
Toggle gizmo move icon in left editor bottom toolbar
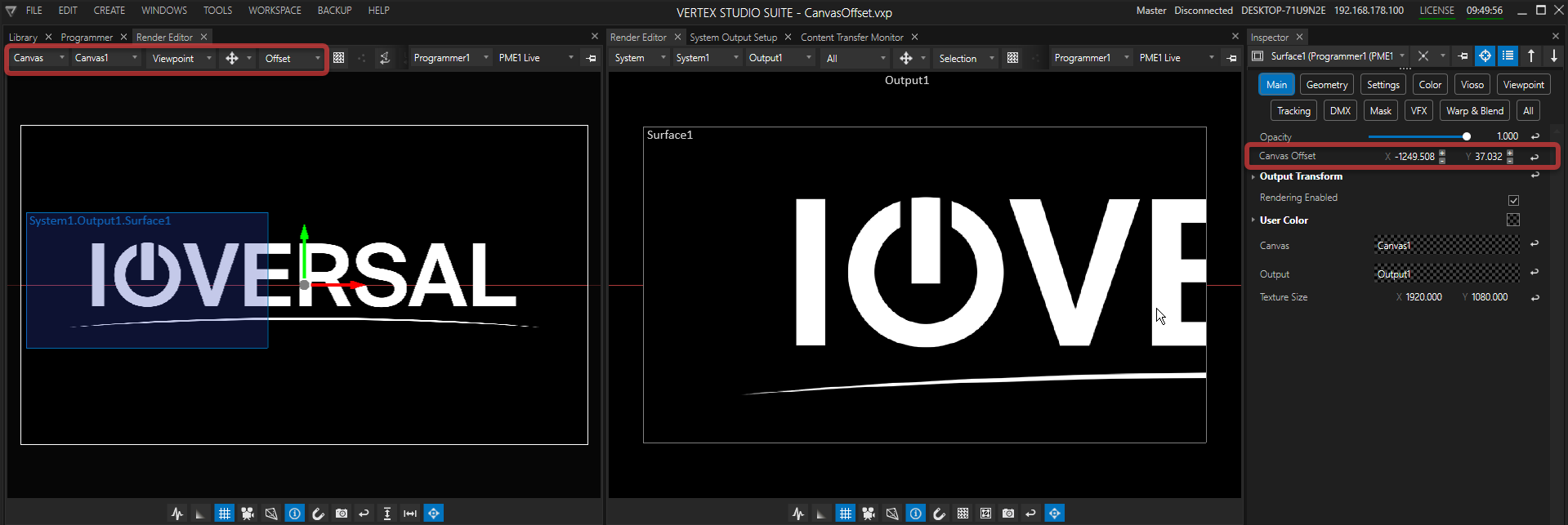coord(434,514)
